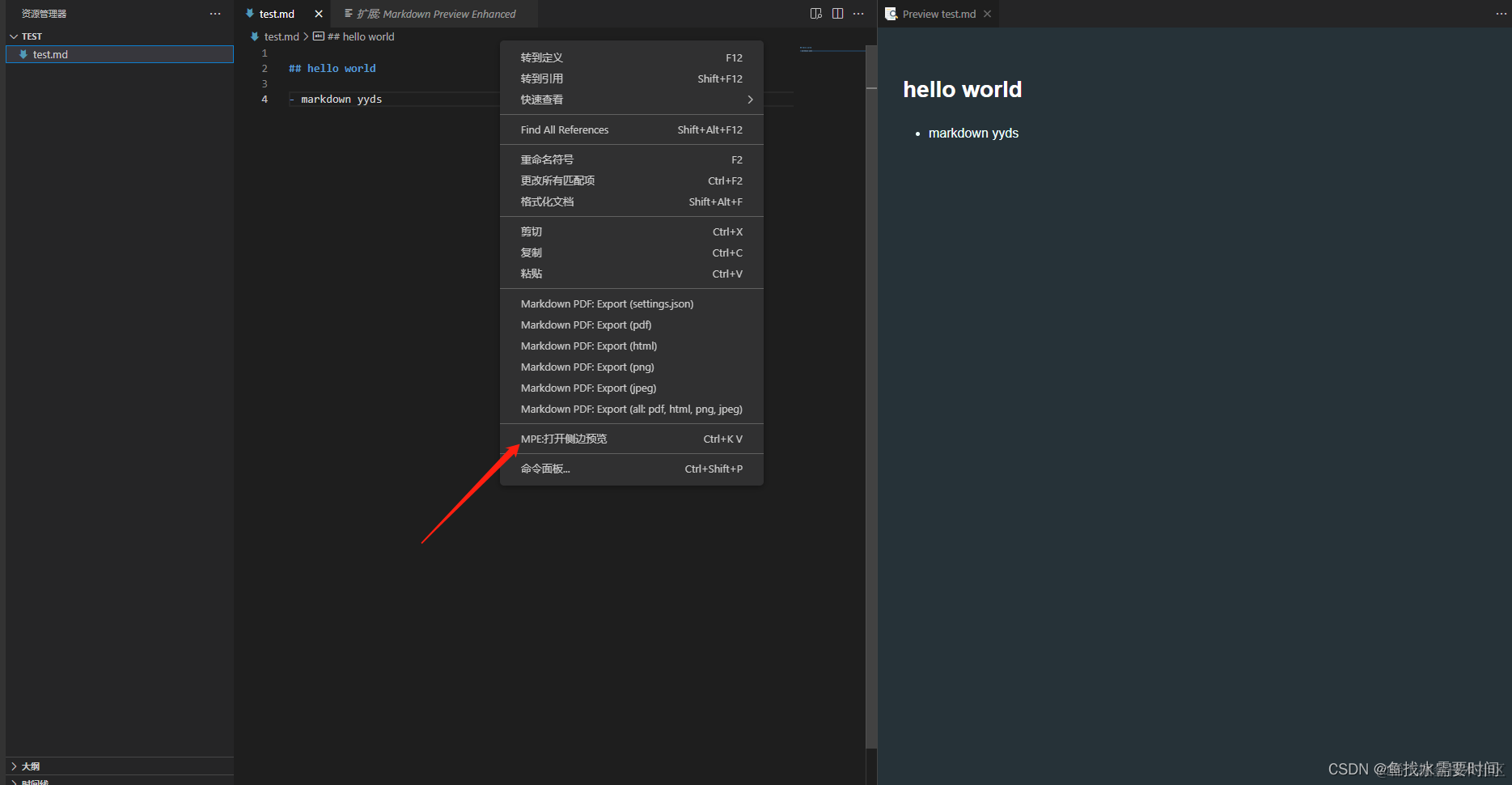Click markdown yyds bullet in preview
Image resolution: width=1512 pixels, height=785 pixels.
tap(973, 133)
